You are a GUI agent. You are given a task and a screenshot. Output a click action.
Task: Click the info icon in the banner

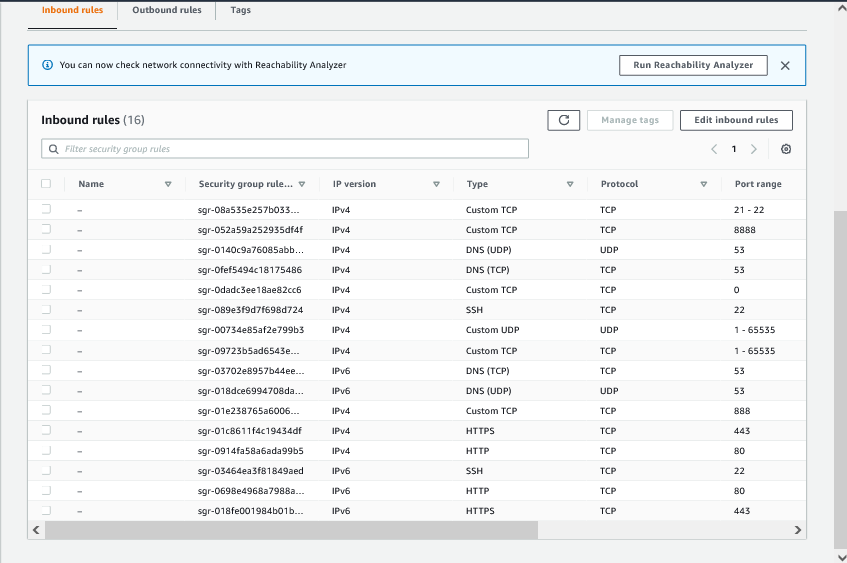tap(47, 65)
